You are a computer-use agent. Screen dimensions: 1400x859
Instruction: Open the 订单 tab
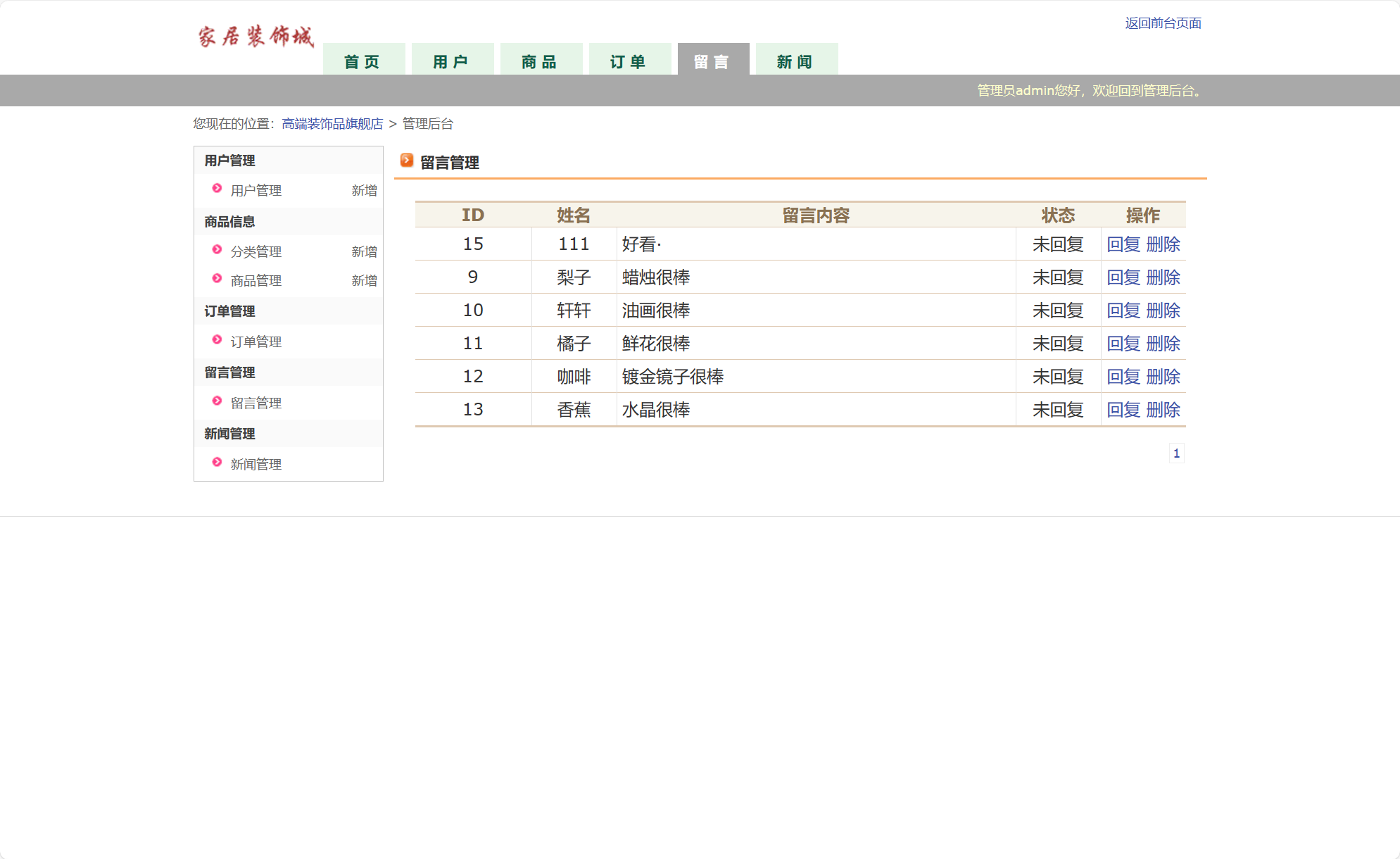coord(629,61)
